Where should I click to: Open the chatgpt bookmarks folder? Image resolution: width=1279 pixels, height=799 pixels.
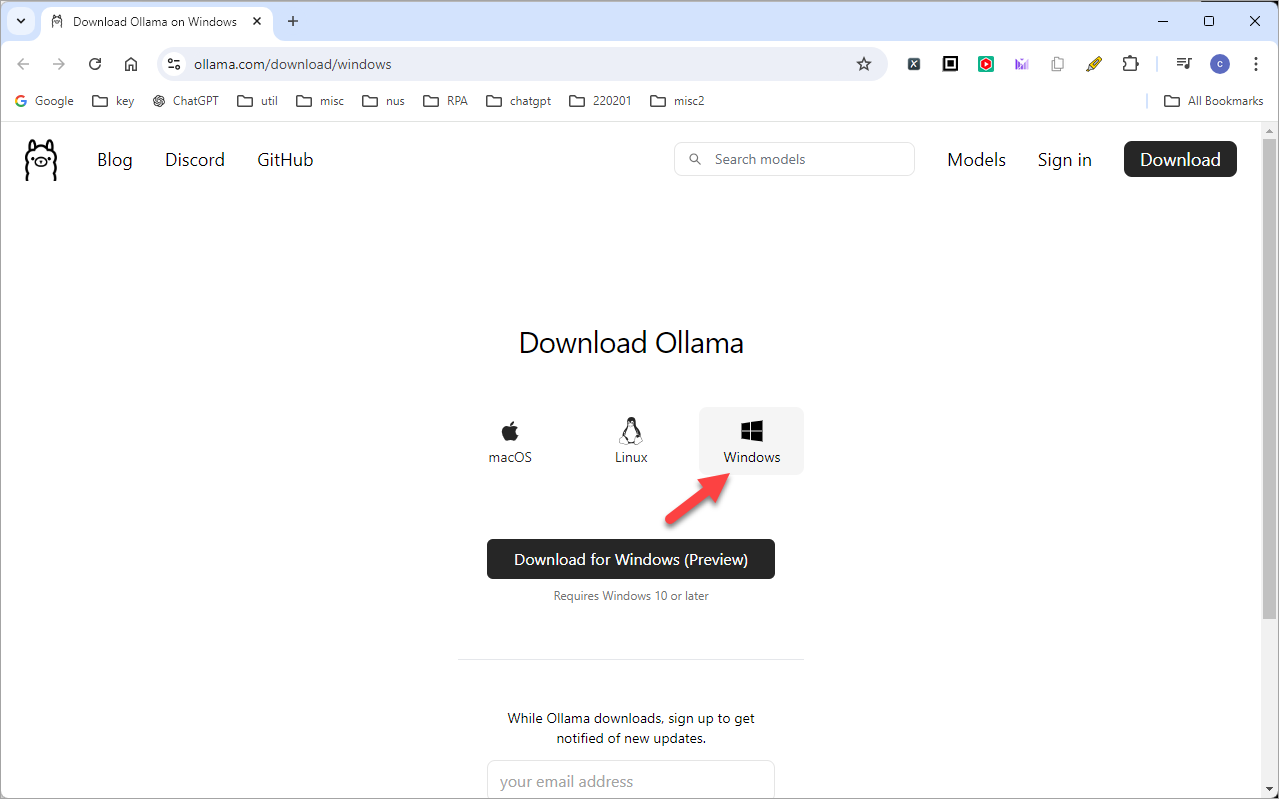tap(519, 101)
